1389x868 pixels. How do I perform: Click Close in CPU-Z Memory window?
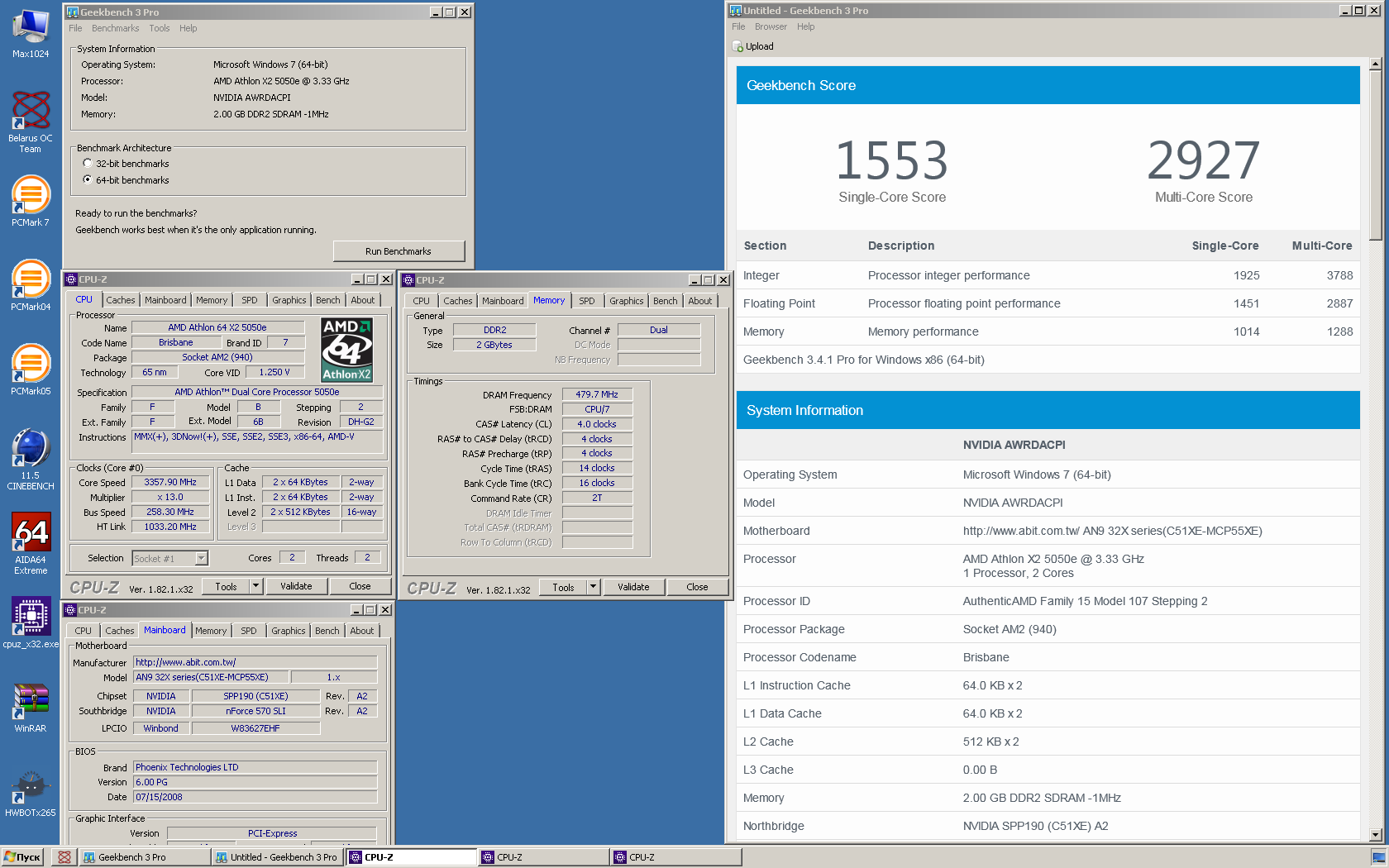coord(697,587)
